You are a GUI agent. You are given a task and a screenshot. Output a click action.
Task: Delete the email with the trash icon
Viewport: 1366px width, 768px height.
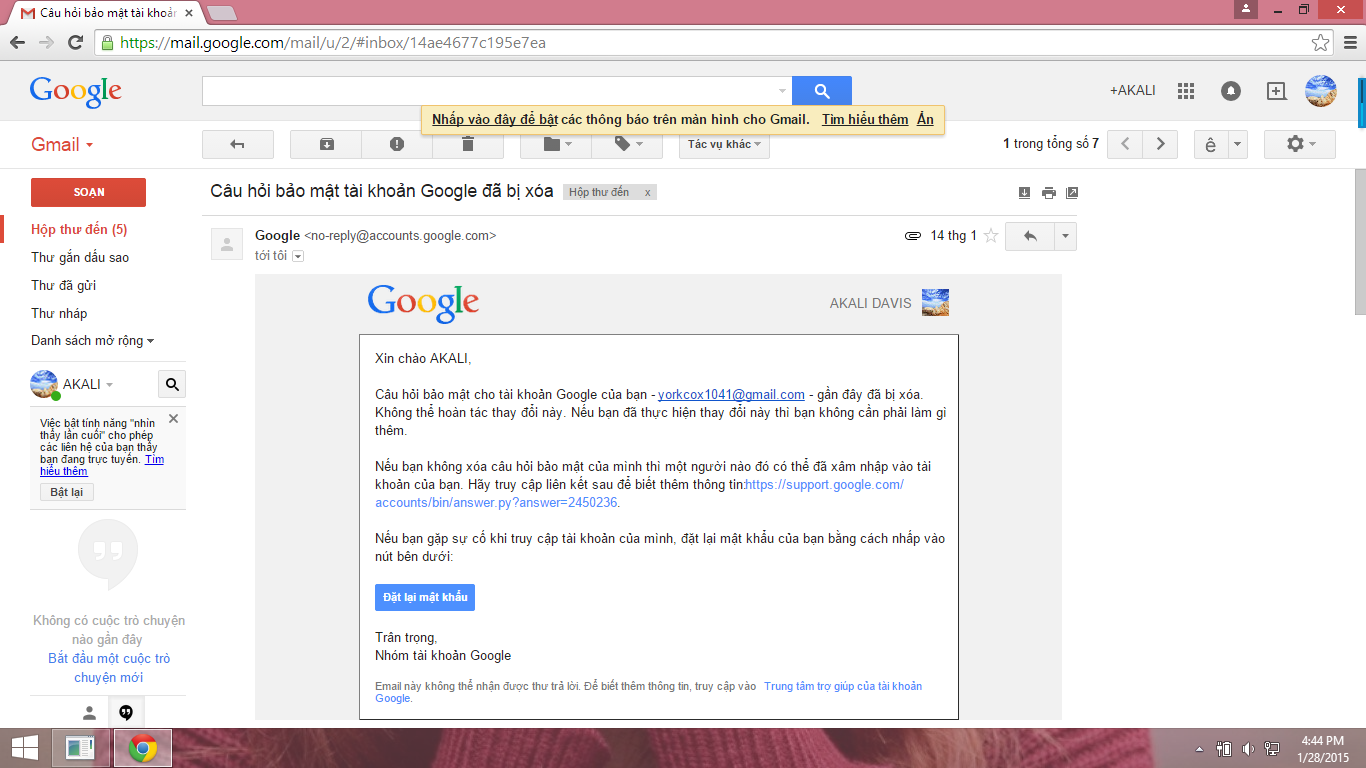click(468, 144)
